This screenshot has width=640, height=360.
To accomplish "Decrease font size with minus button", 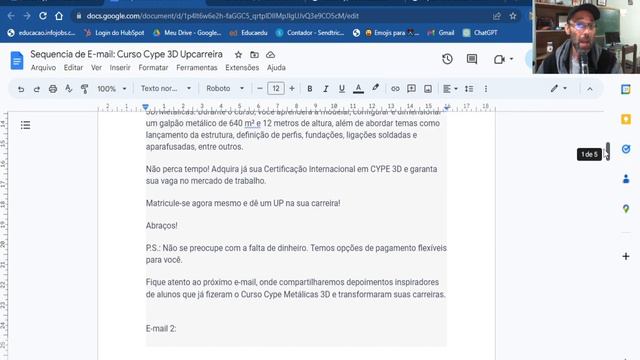I will (260, 89).
